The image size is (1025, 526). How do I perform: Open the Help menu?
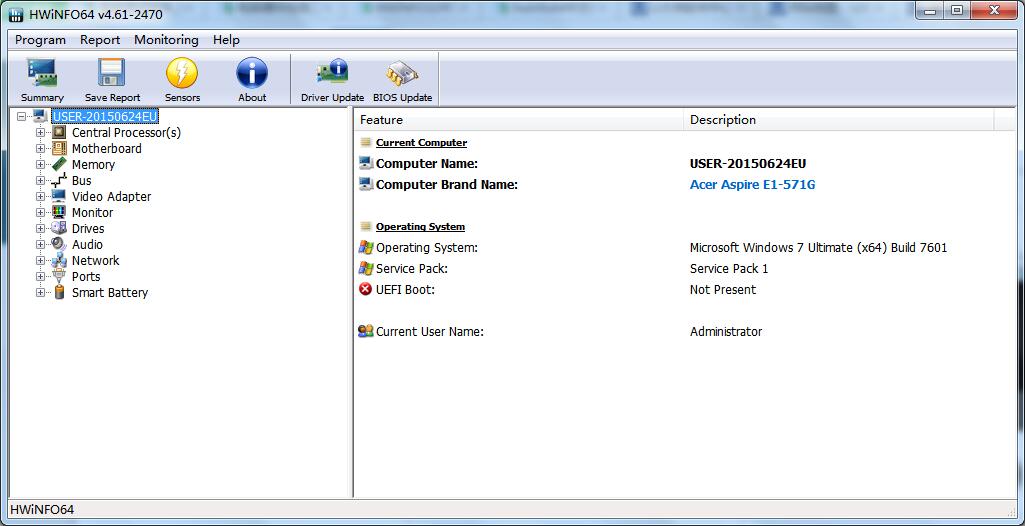pyautogui.click(x=226, y=40)
